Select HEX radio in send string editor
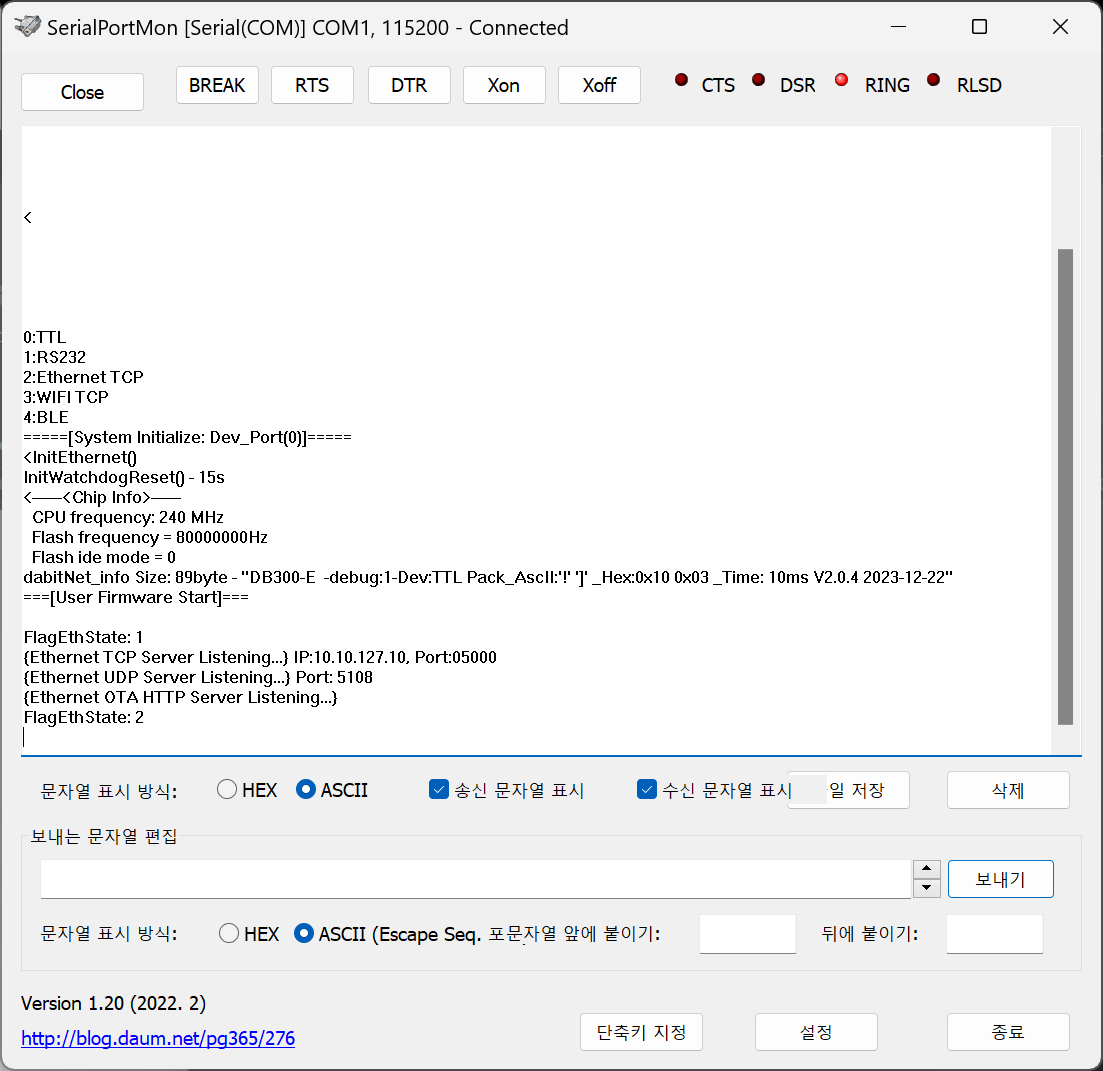This screenshot has height=1071, width=1103. coord(230,934)
